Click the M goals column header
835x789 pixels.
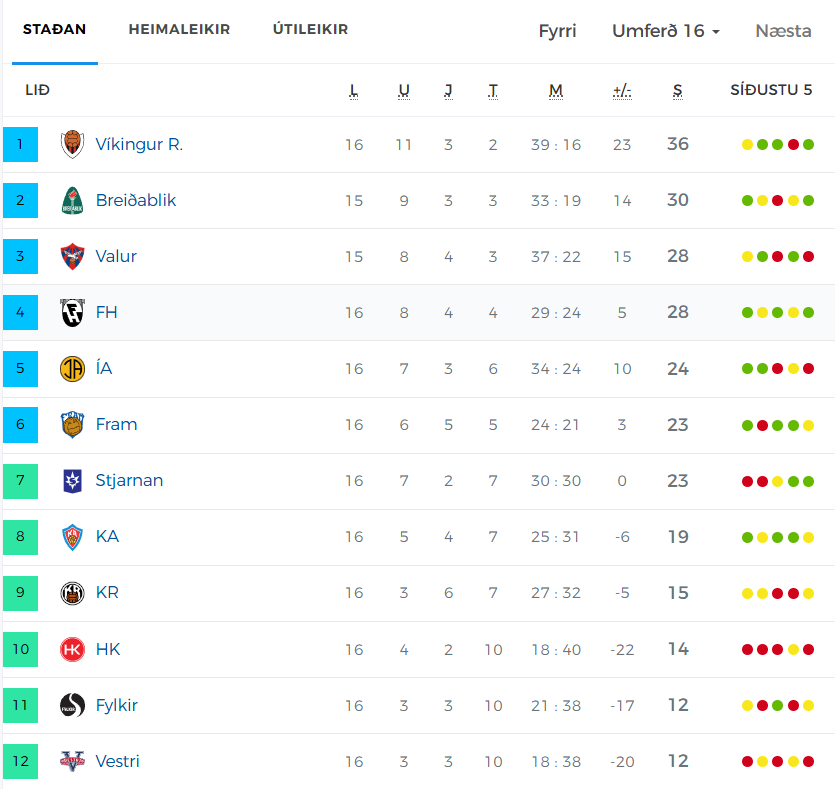click(556, 91)
